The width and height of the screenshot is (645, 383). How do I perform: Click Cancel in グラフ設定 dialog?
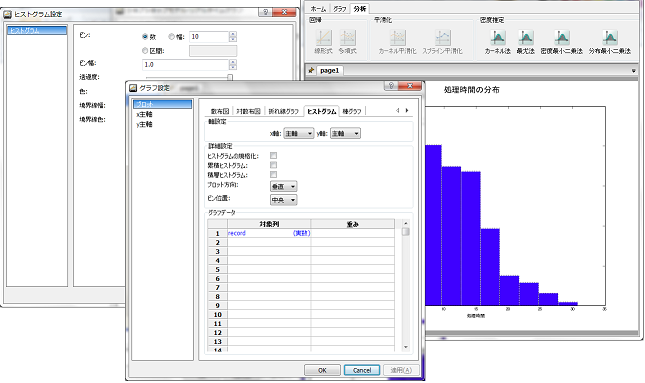point(362,370)
